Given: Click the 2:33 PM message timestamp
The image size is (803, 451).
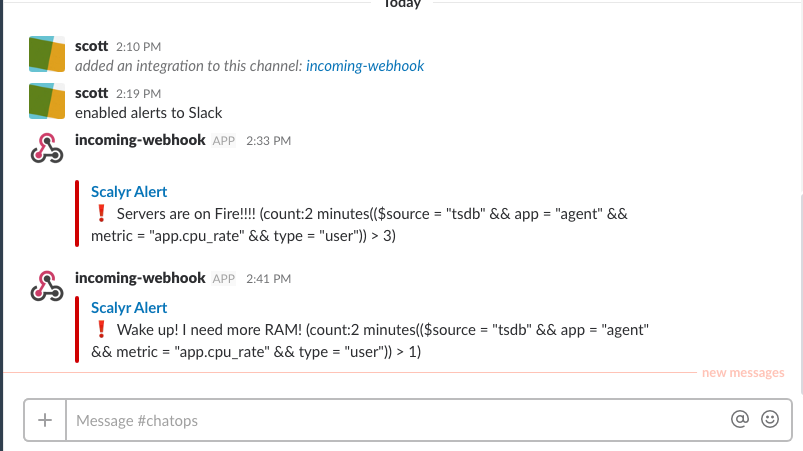Looking at the screenshot, I should 268,142.
